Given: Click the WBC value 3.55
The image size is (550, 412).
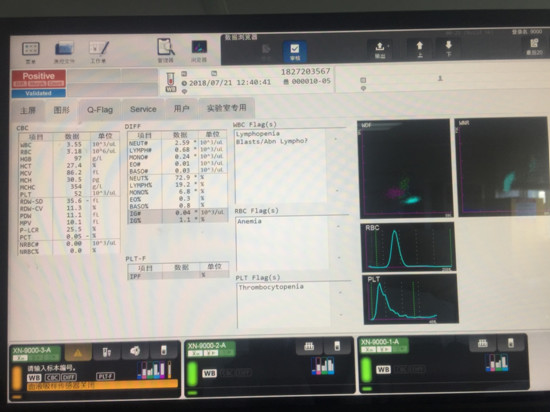Looking at the screenshot, I should (74, 144).
